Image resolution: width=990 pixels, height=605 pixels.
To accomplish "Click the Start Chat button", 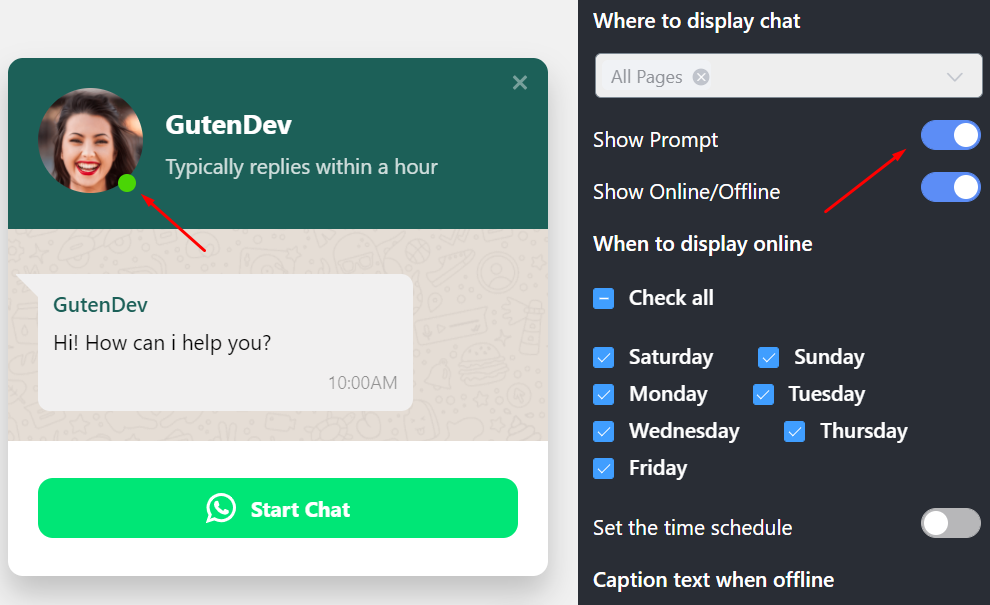I will (278, 508).
